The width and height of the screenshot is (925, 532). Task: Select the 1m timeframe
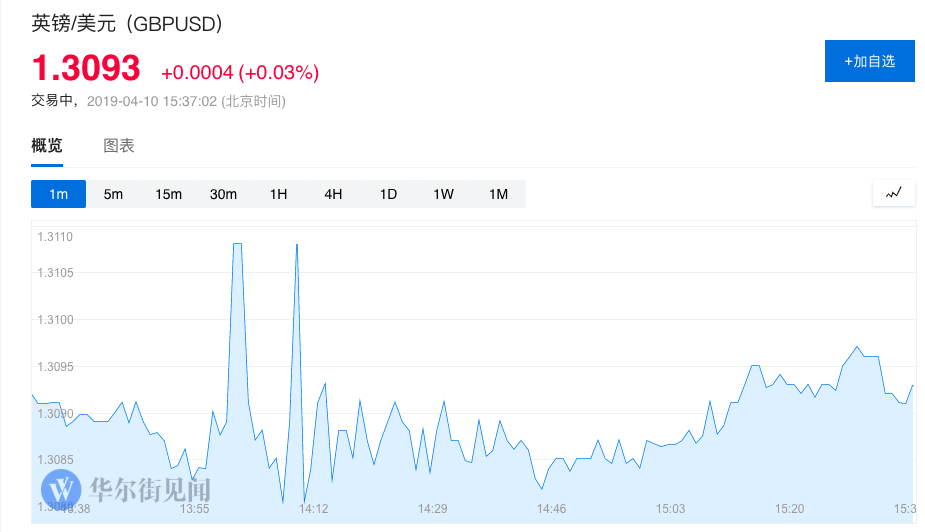(58, 194)
